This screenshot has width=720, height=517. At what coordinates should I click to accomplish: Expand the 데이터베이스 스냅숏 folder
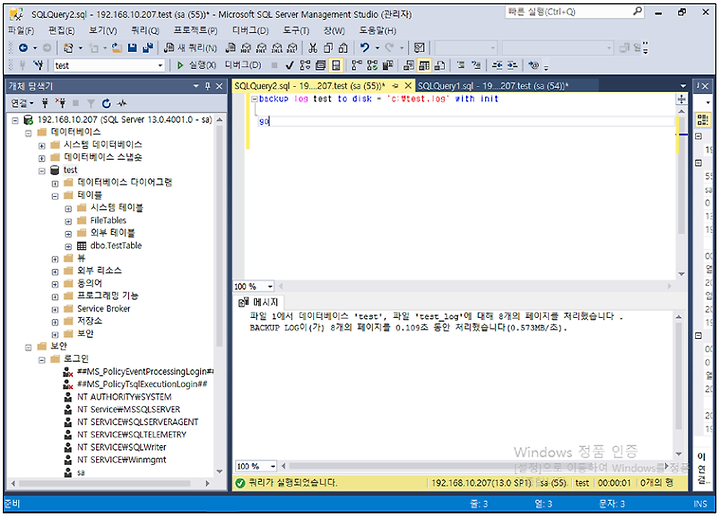point(42,158)
